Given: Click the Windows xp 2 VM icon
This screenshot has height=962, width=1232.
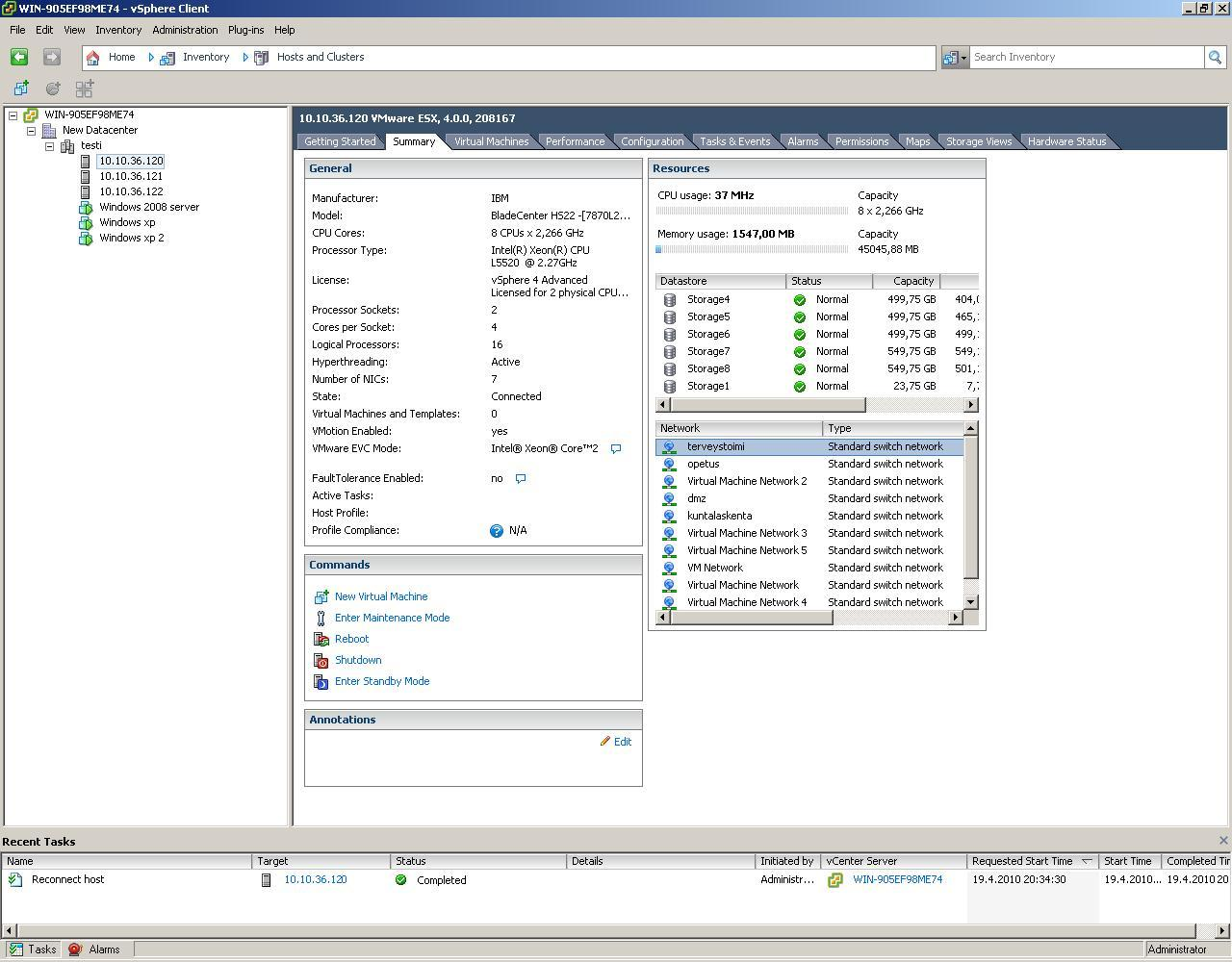Looking at the screenshot, I should pyautogui.click(x=86, y=238).
